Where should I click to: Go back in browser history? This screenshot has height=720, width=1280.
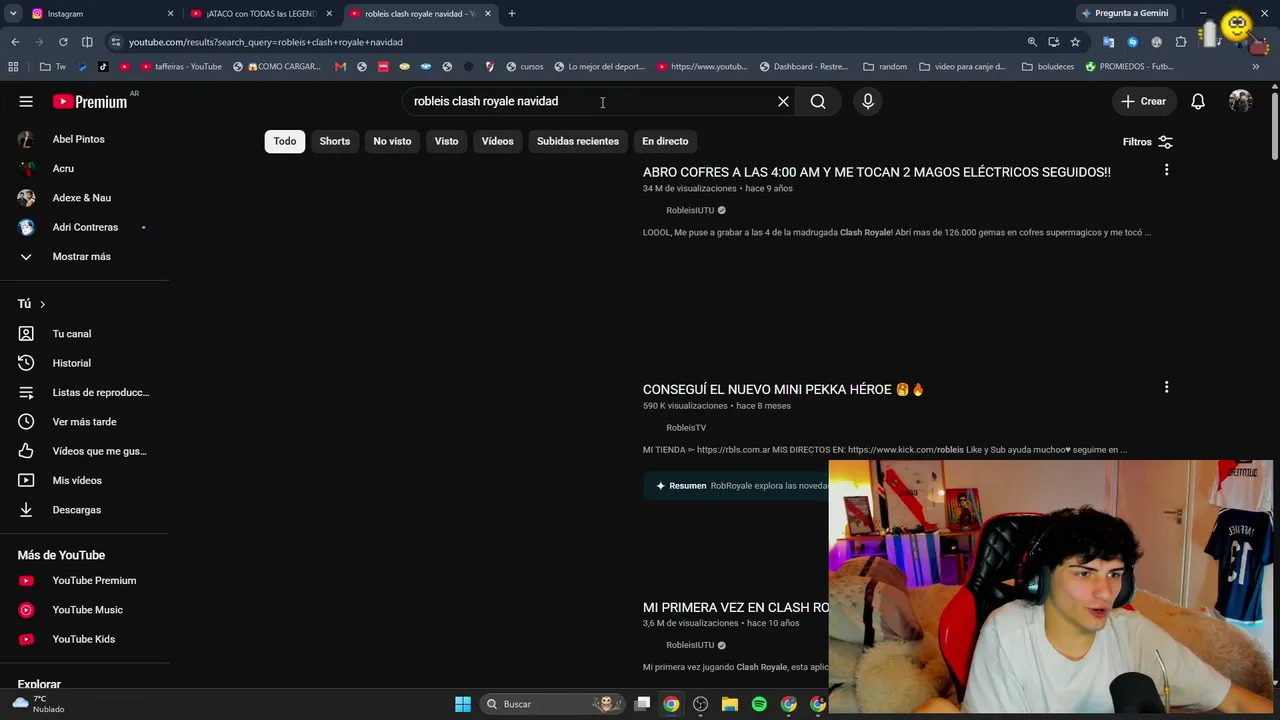pos(15,42)
